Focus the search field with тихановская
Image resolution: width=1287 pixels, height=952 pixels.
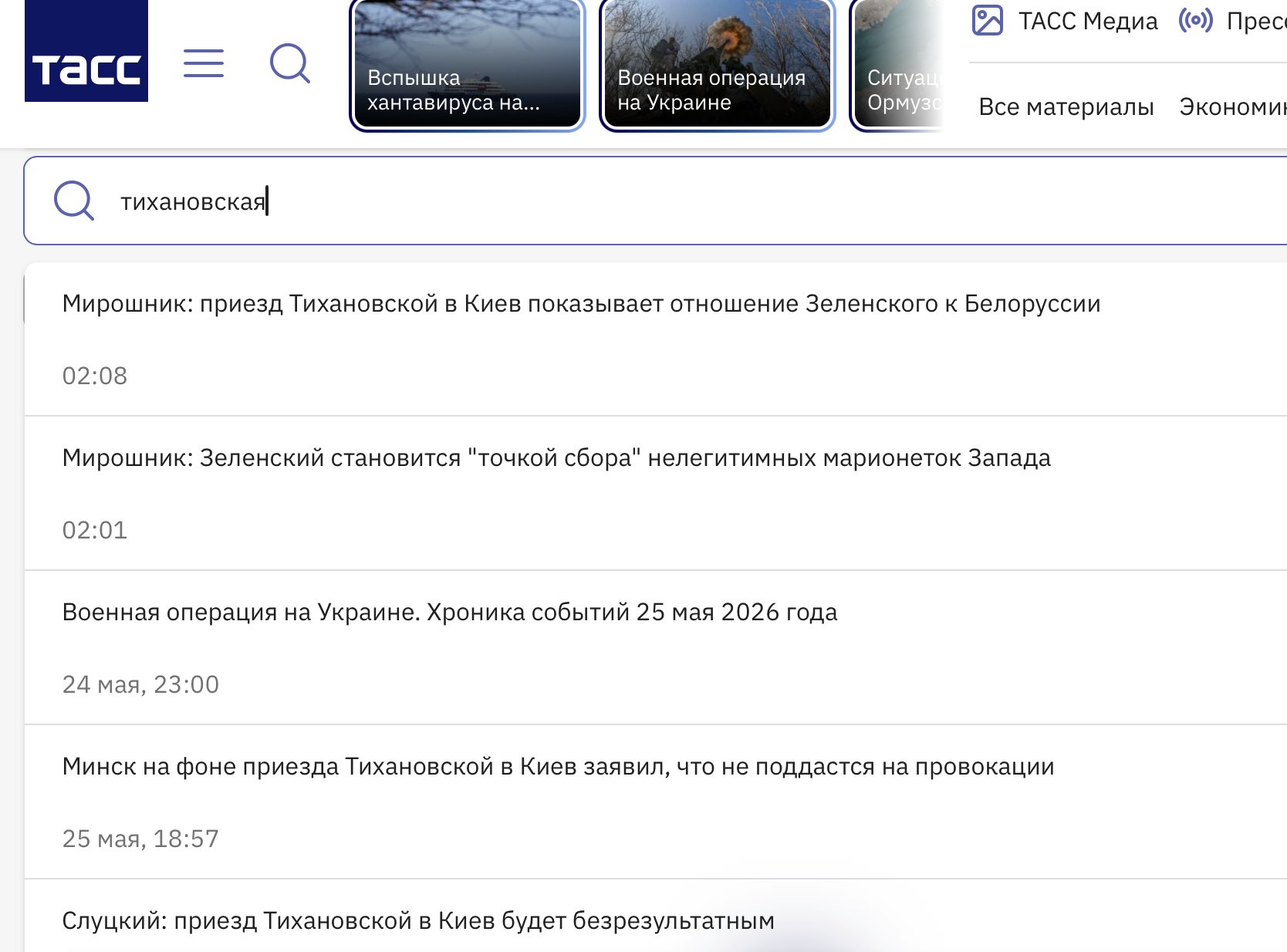(656, 201)
